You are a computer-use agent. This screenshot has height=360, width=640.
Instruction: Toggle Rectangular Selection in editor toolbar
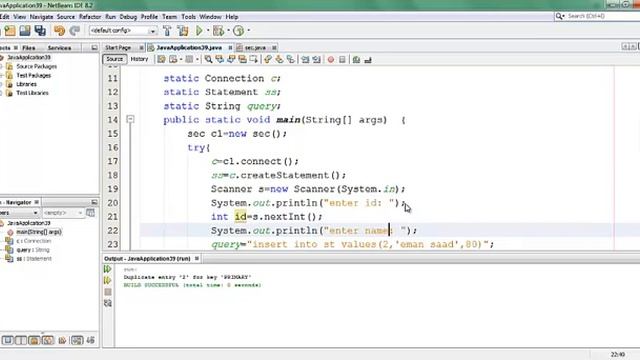pos(253,60)
